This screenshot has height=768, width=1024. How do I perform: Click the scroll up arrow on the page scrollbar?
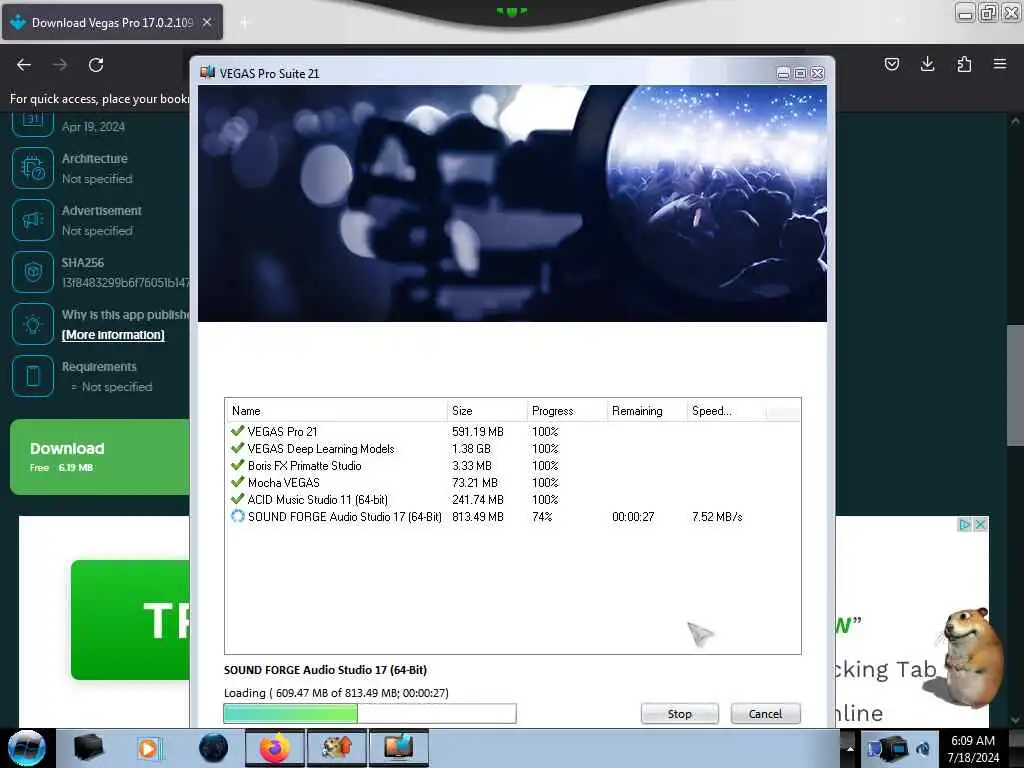(x=1015, y=121)
